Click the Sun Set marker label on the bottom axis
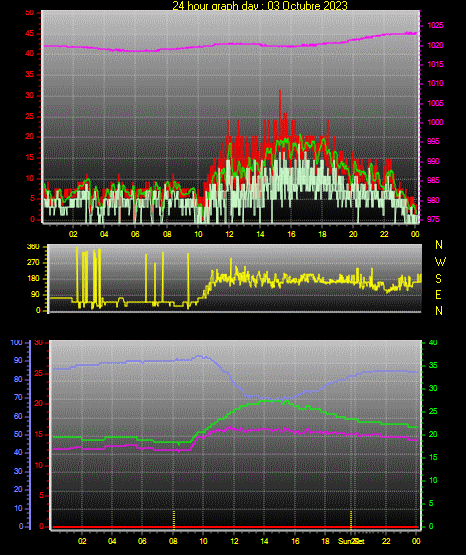 point(351,541)
